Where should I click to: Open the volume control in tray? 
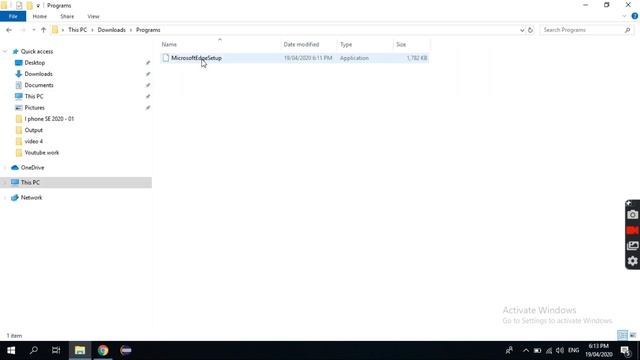tap(560, 351)
